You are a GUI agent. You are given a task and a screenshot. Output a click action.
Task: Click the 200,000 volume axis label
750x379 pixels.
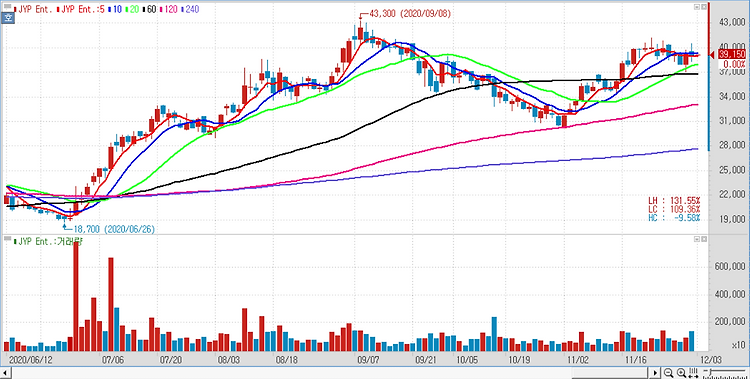pos(730,322)
